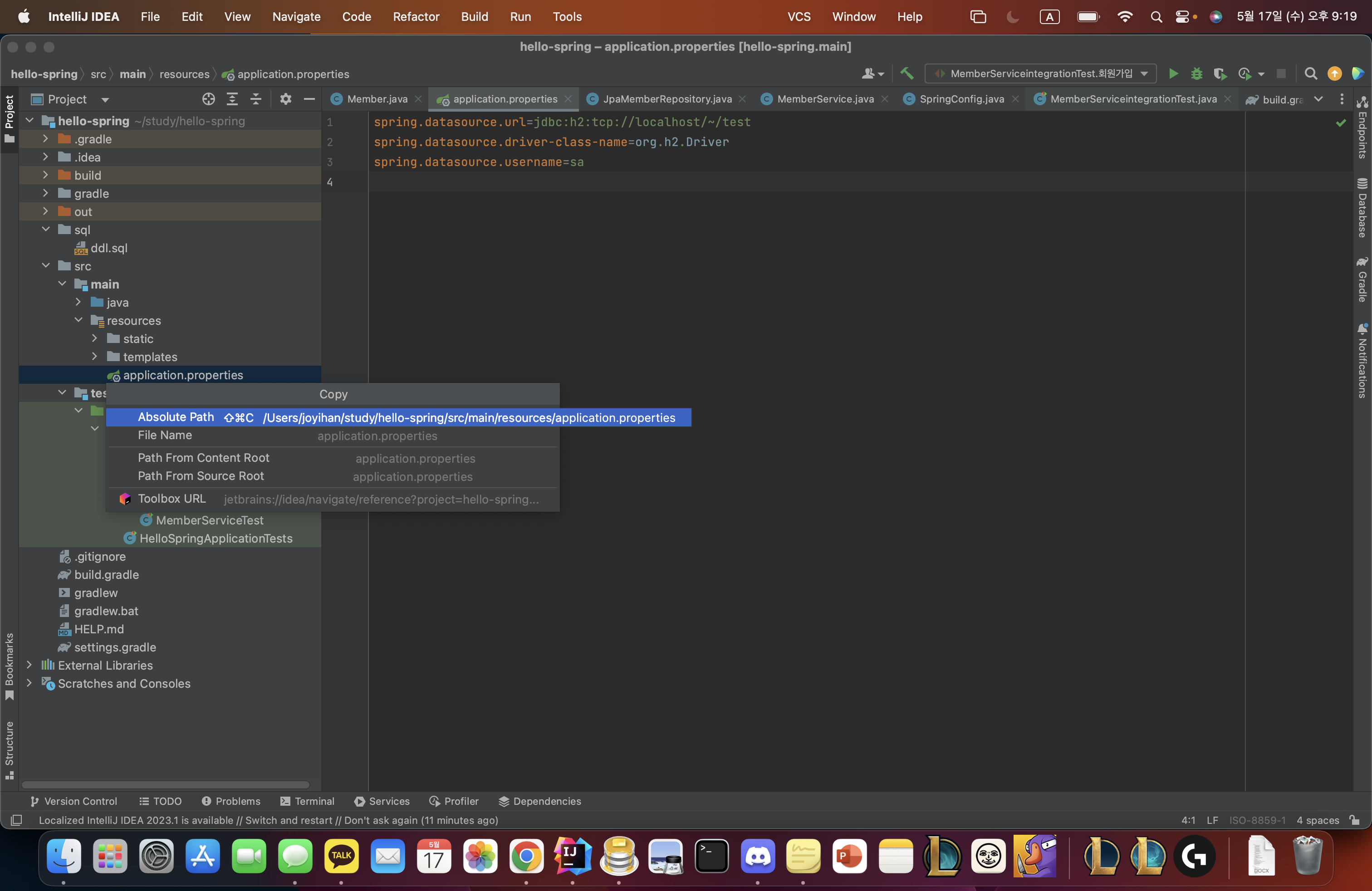1372x891 pixels.
Task: Click the Stop square icon in toolbar
Action: click(1281, 74)
